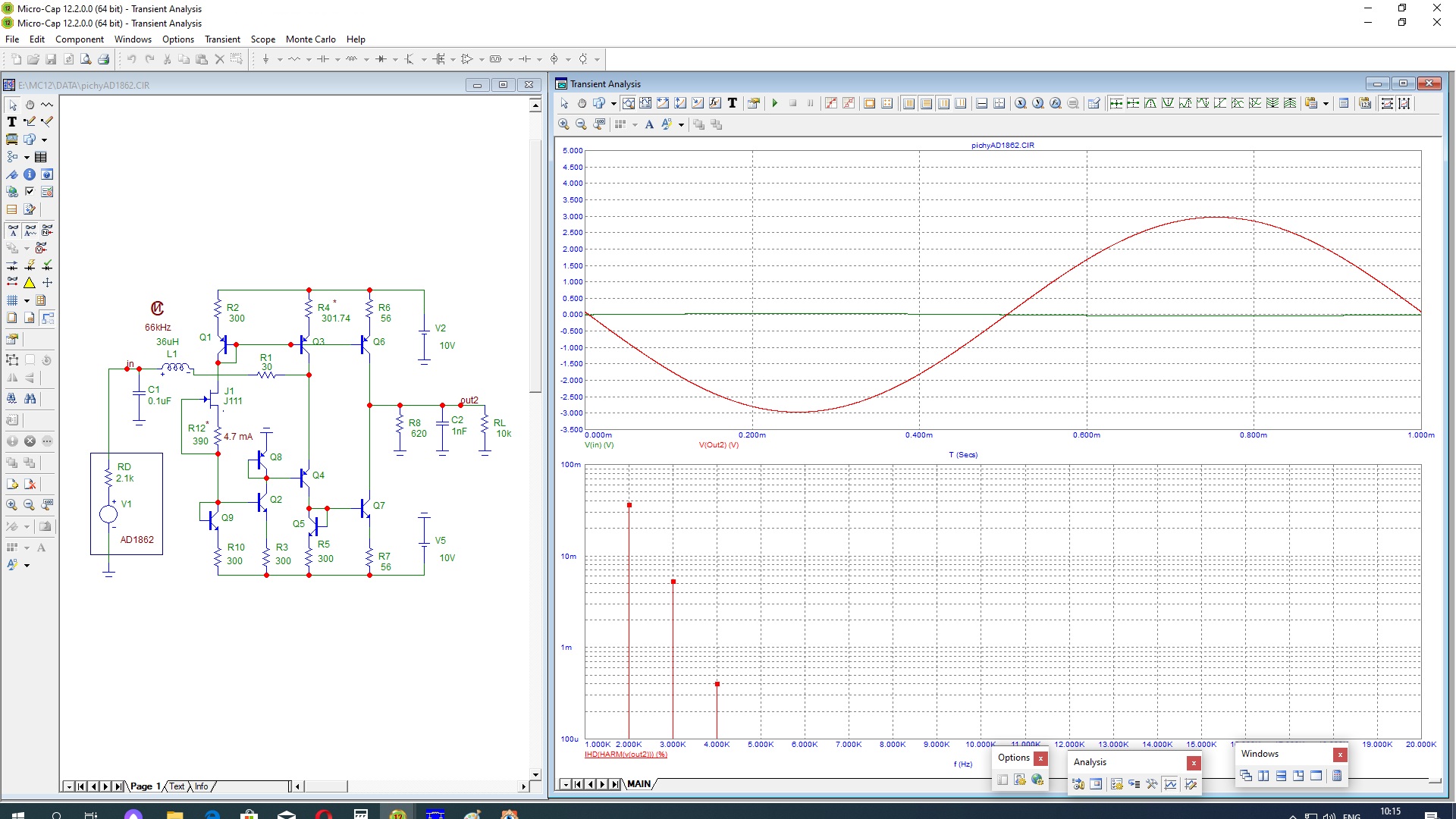Click the pan hand tool in schematic toolbar
Viewport: 1456px width, 819px height.
[30, 105]
